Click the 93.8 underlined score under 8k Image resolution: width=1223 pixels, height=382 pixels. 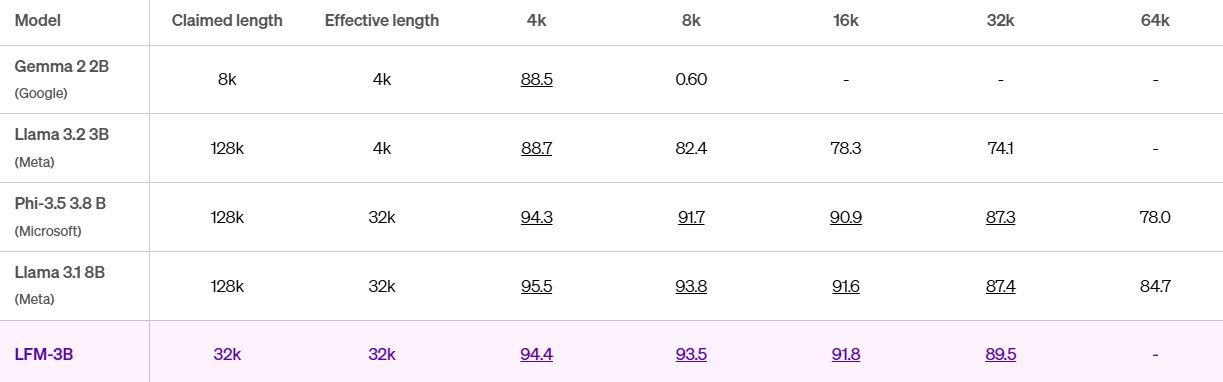(x=691, y=286)
